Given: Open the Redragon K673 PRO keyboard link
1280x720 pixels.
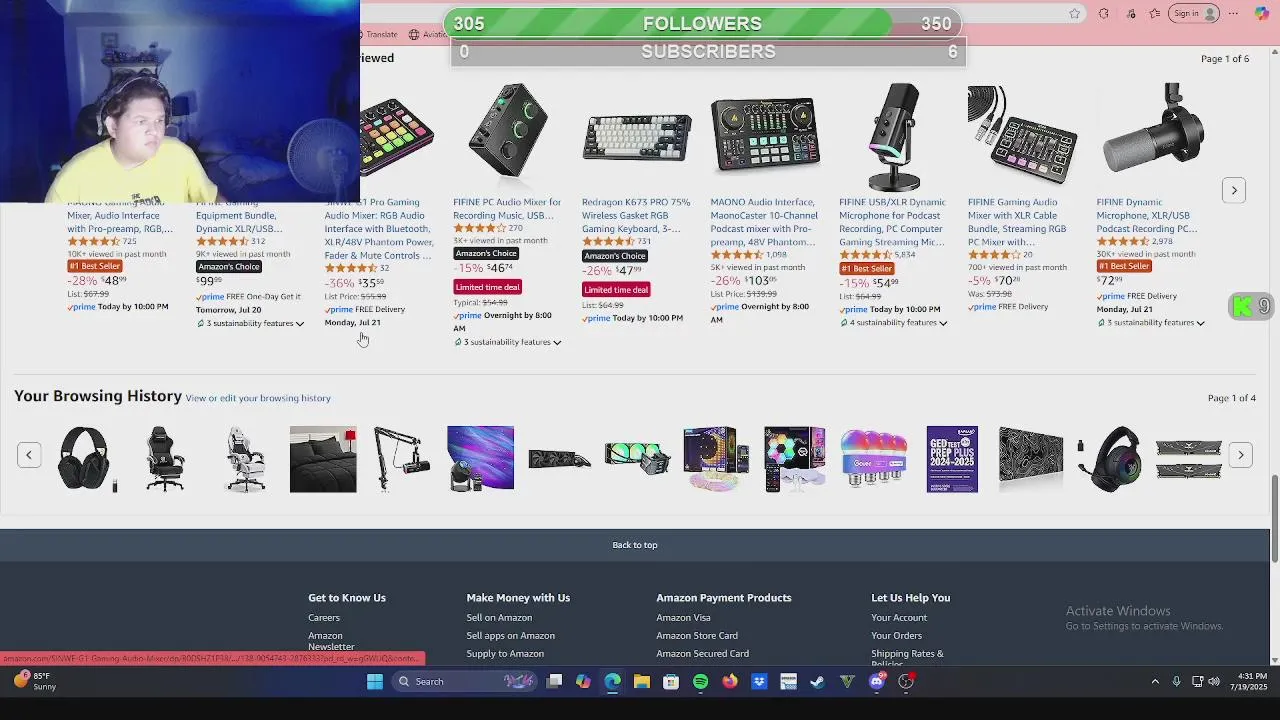Looking at the screenshot, I should tap(636, 215).
